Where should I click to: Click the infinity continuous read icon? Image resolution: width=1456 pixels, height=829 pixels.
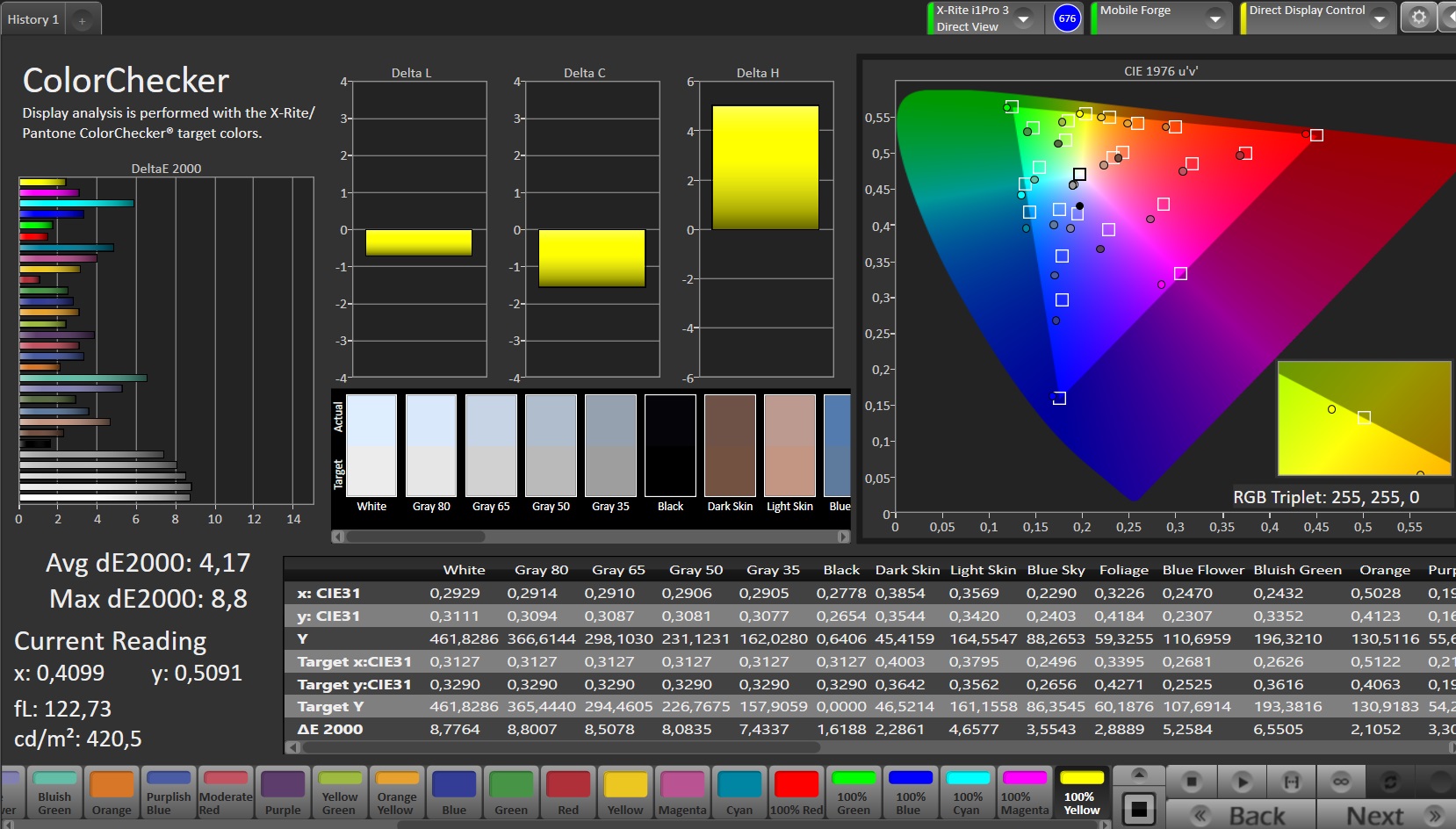tap(1341, 781)
